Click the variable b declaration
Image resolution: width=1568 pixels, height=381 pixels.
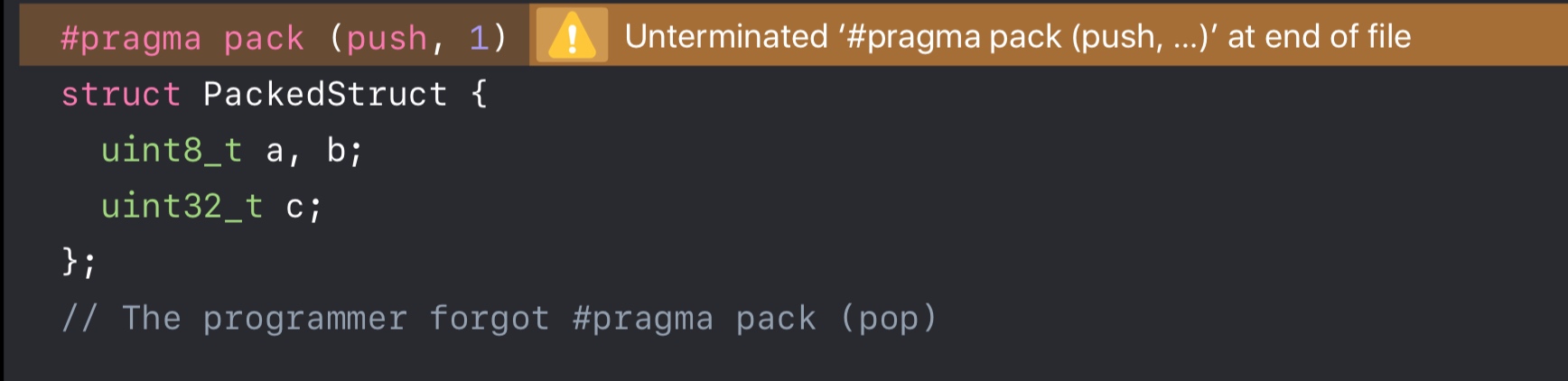click(x=336, y=150)
